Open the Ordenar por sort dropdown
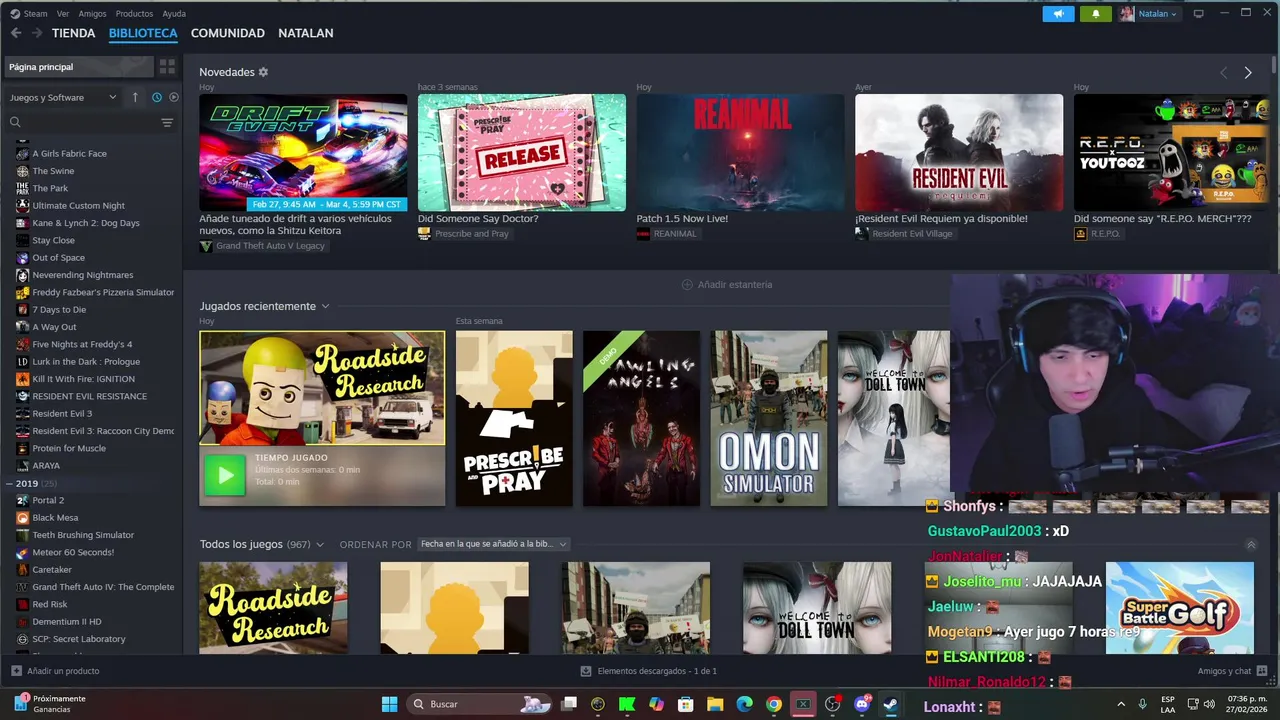The image size is (1280, 720). pos(493,544)
